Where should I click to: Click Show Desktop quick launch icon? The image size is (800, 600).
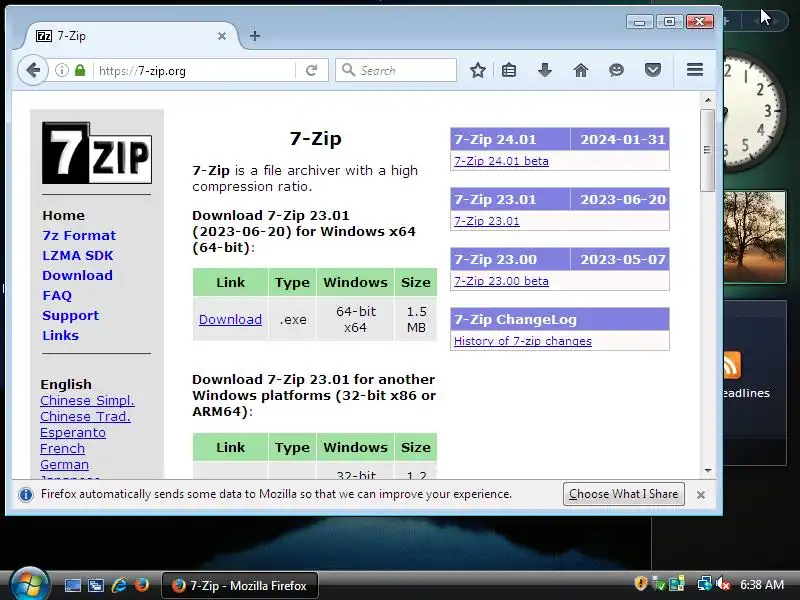[72, 585]
